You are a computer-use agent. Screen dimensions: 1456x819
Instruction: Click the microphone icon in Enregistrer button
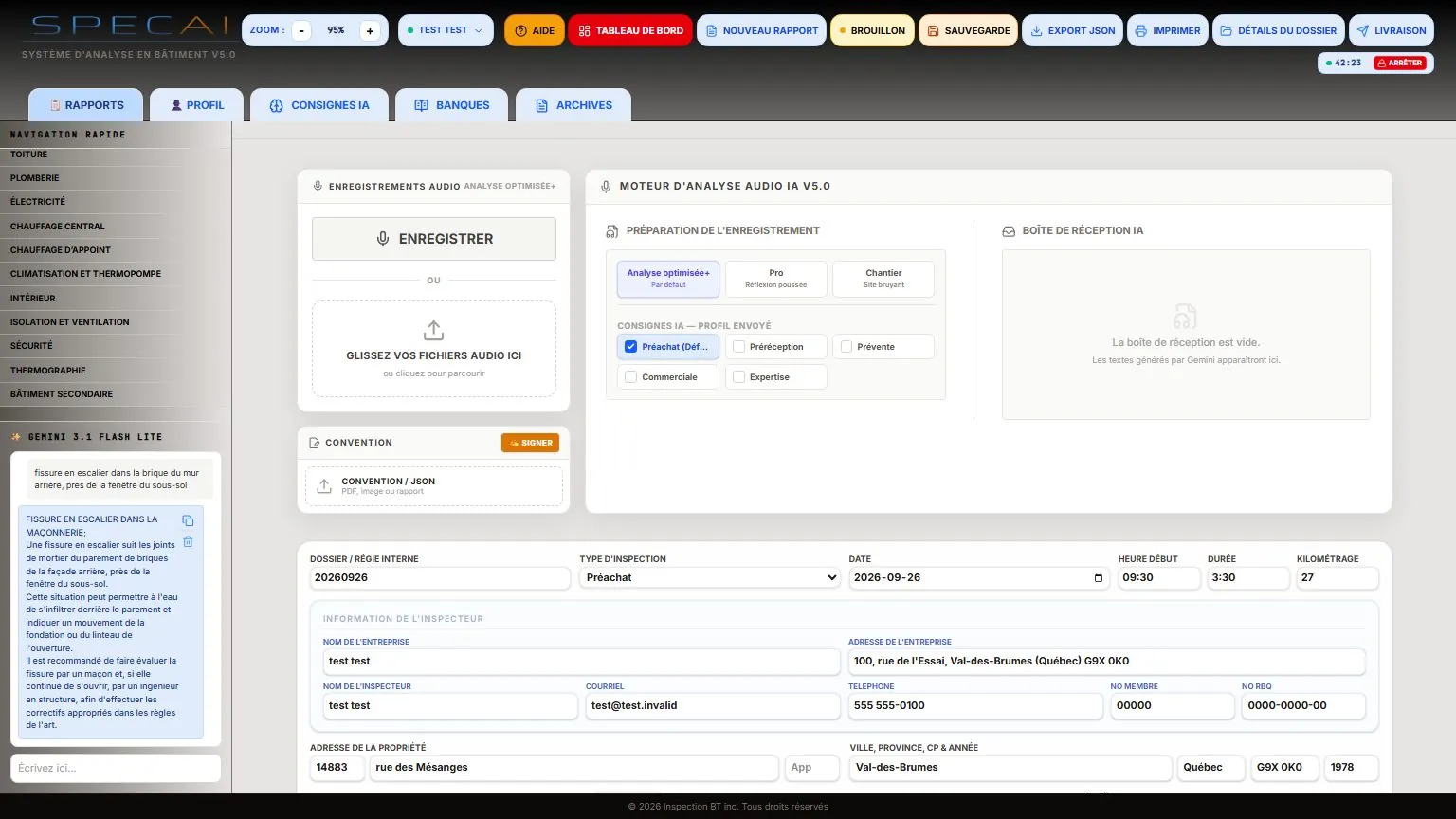pyautogui.click(x=383, y=239)
